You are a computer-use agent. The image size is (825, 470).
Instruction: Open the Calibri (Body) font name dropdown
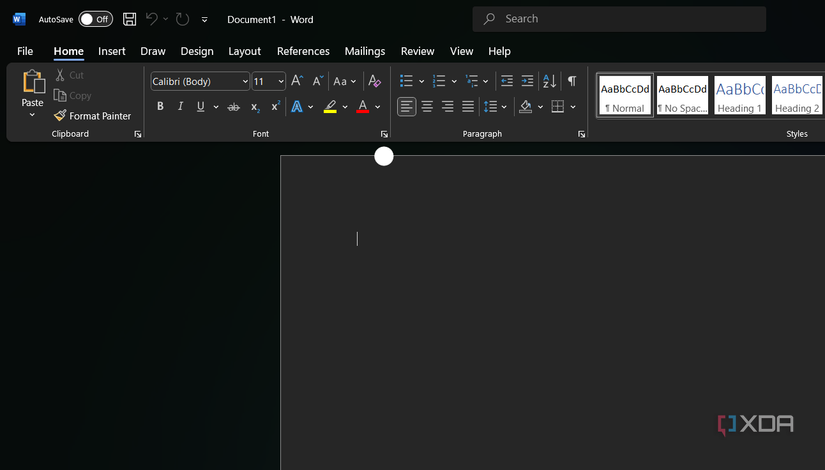click(245, 82)
